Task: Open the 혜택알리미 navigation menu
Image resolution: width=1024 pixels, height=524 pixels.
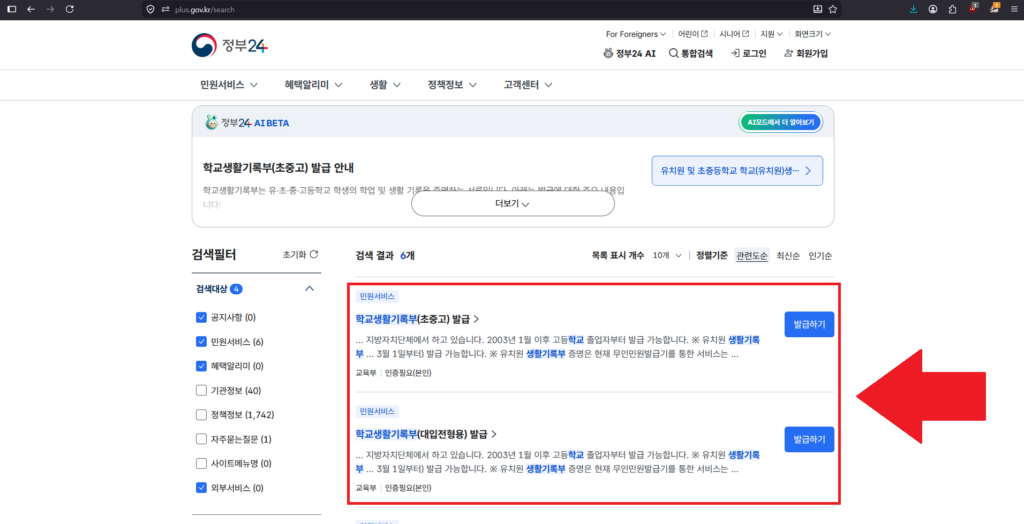Action: [x=313, y=85]
